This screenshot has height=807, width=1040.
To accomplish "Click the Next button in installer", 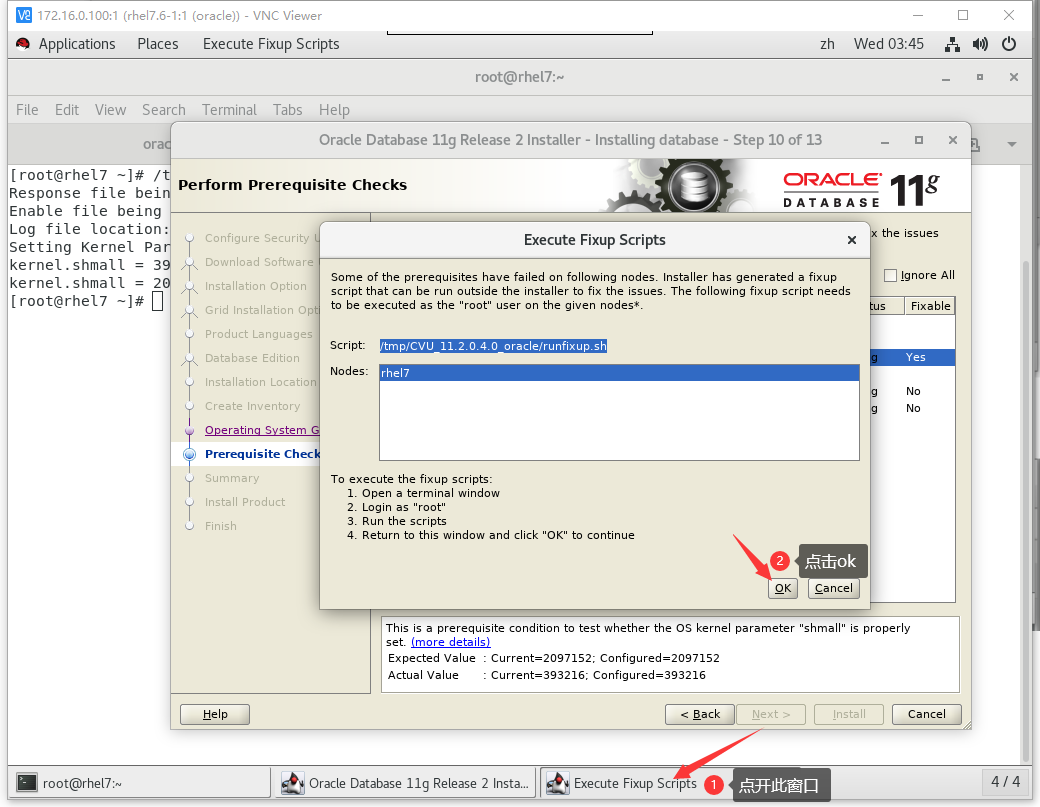I will pyautogui.click(x=771, y=714).
